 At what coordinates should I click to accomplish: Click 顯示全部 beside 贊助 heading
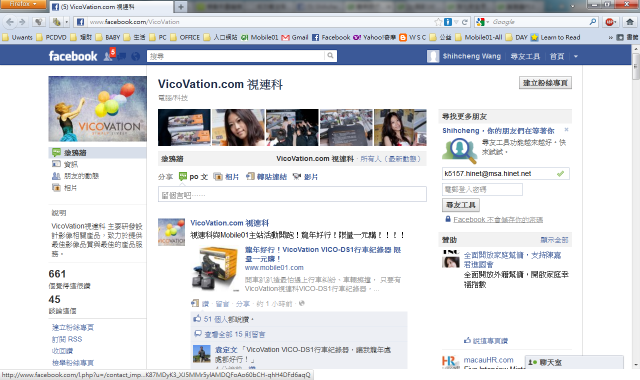[x=554, y=240]
